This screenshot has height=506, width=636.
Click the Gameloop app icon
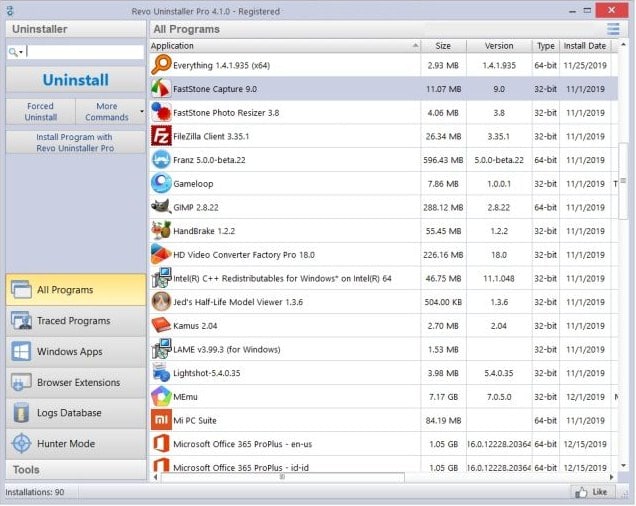coord(161,183)
